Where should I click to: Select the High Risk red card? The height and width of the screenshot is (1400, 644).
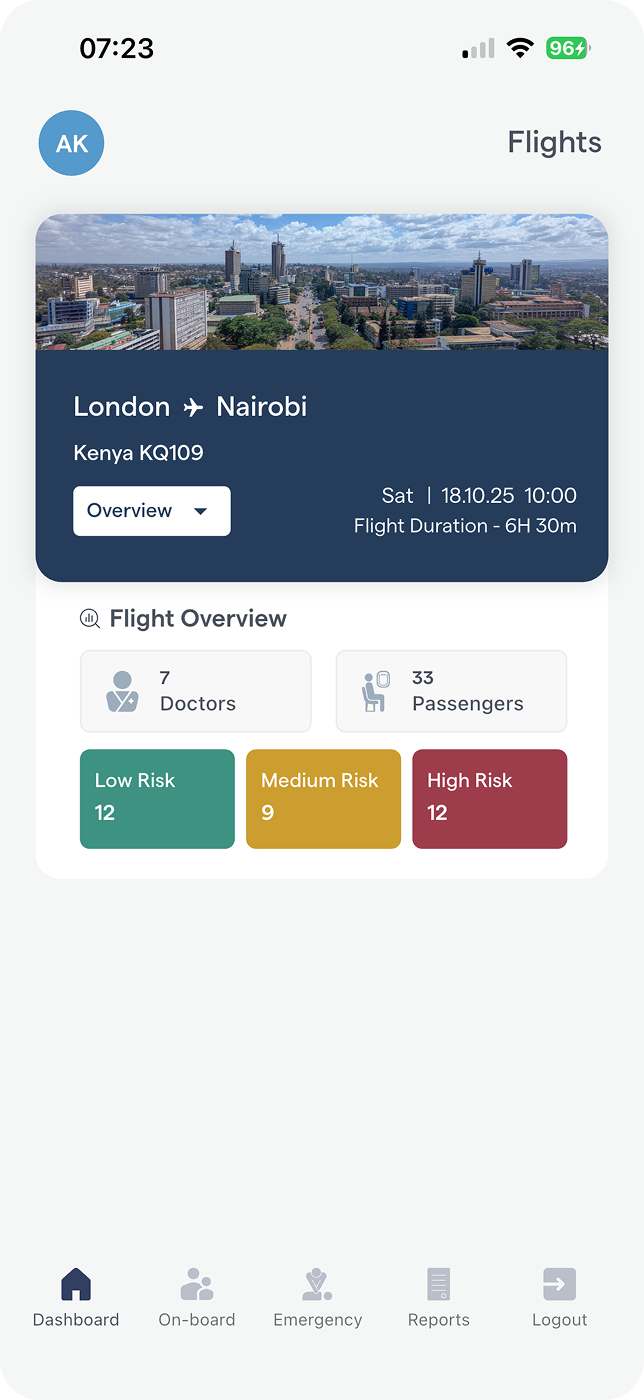(489, 799)
